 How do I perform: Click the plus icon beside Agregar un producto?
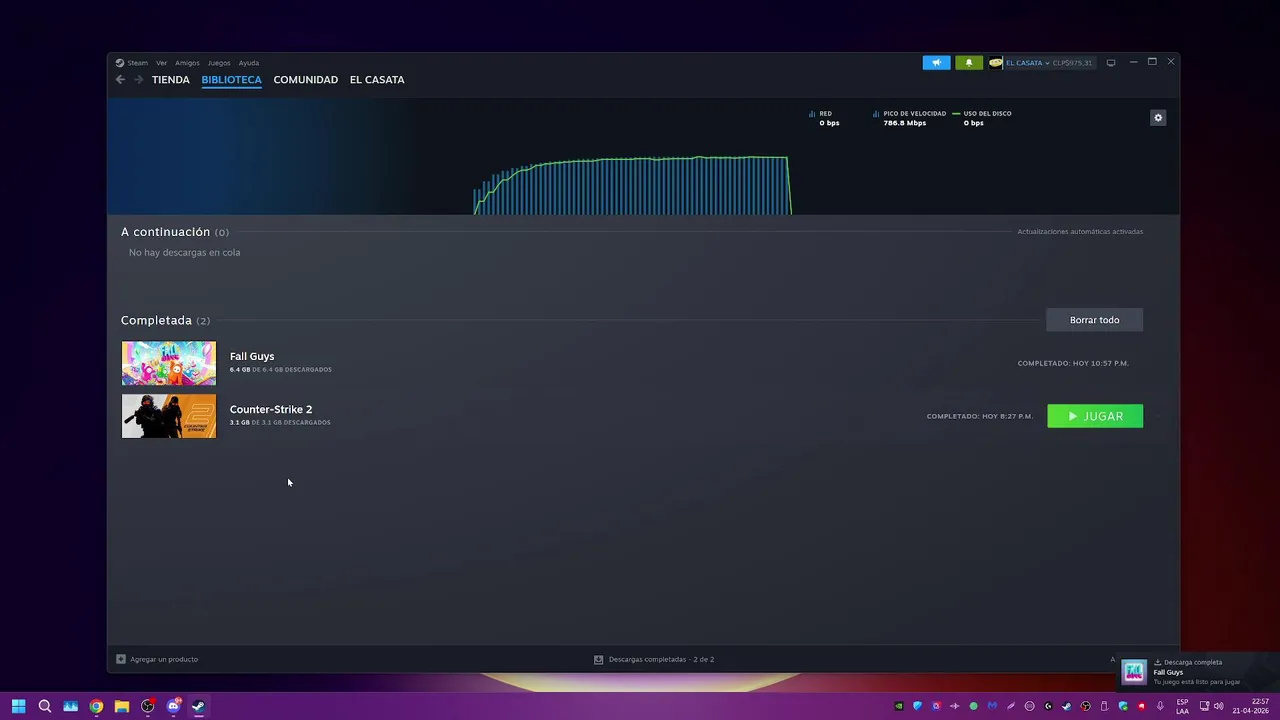point(121,659)
